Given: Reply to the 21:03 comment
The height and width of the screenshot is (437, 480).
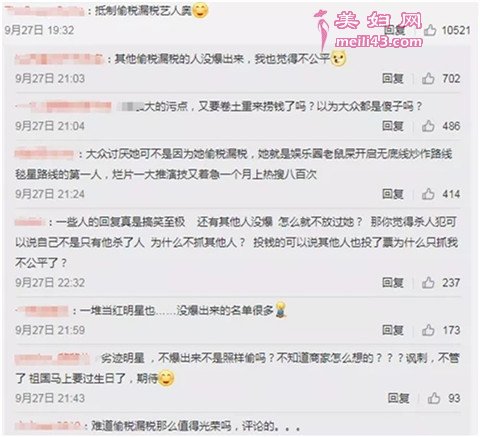Looking at the screenshot, I should (393, 79).
